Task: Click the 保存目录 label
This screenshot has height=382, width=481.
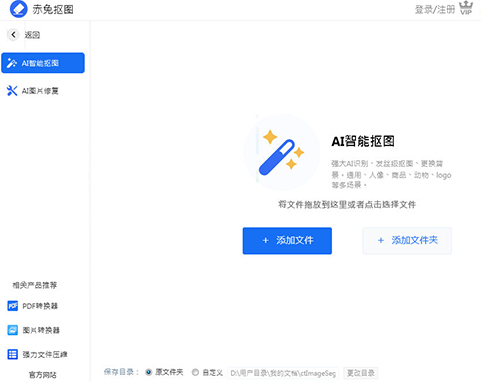Action: [x=121, y=372]
